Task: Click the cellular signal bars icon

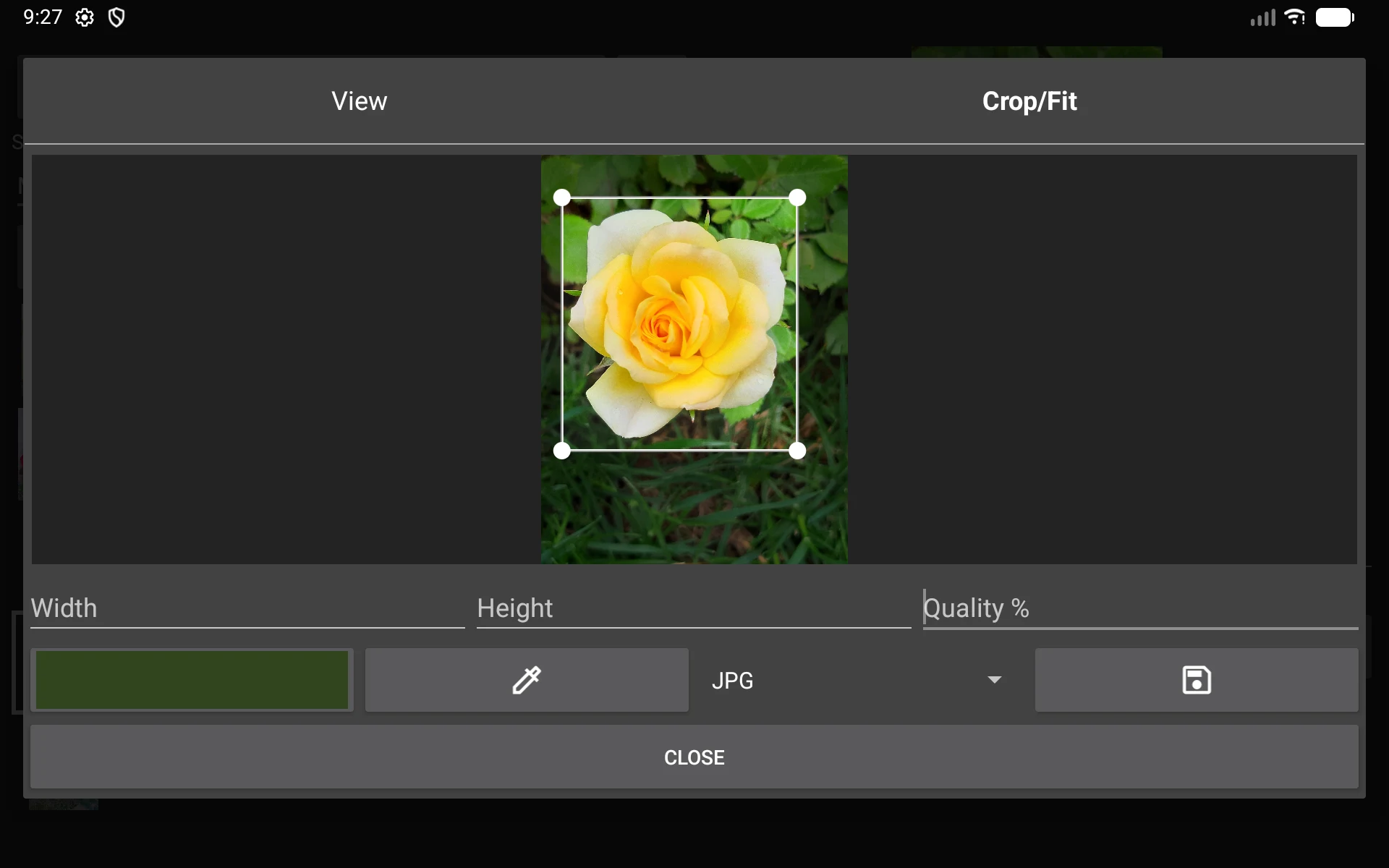Action: point(1263,17)
